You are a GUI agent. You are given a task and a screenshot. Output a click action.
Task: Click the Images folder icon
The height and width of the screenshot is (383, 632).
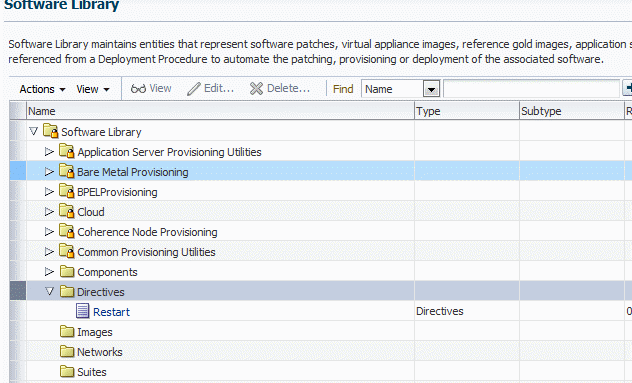coord(67,331)
